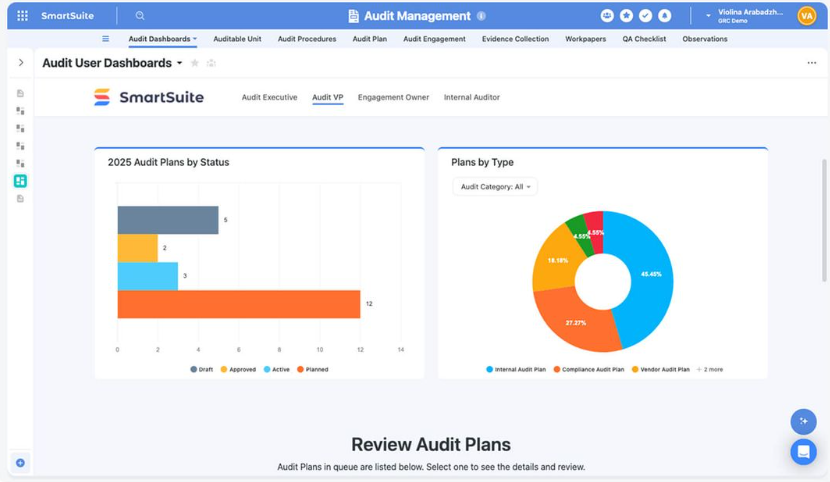Click the orange Planned bar valued 12

point(239,304)
